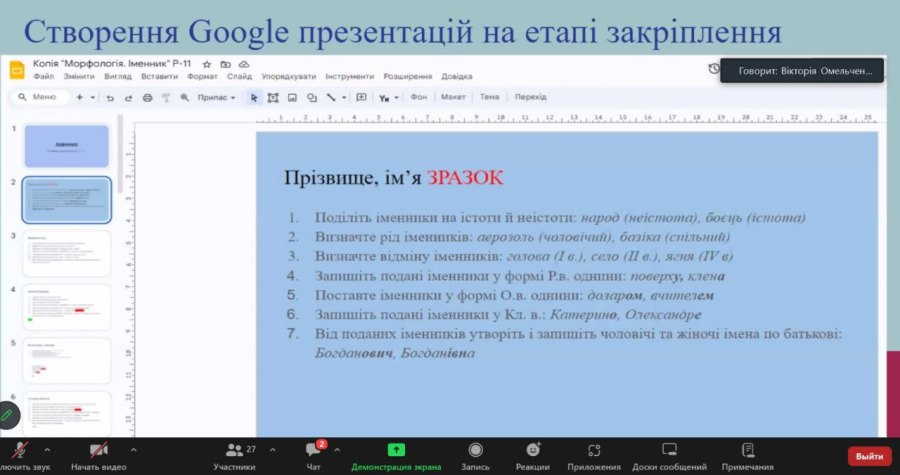Open the input tools icon

(384, 98)
